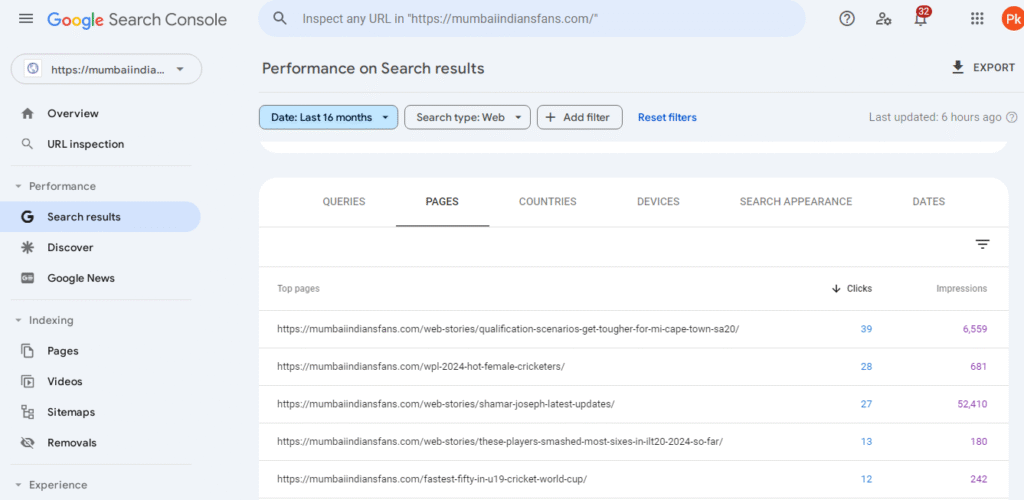The image size is (1024, 500).
Task: Click the Add filter button
Action: 579,117
